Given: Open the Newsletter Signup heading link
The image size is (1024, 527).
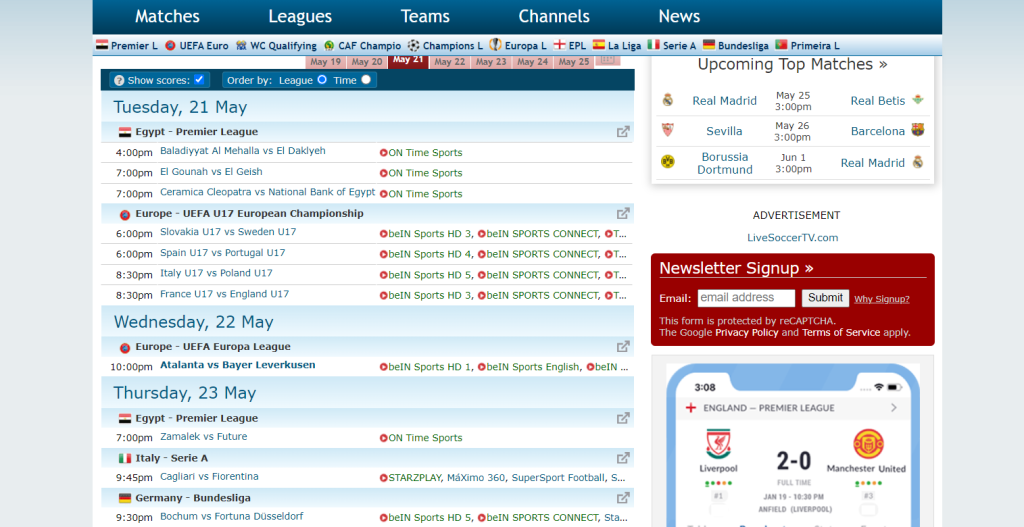Looking at the screenshot, I should coord(736,268).
